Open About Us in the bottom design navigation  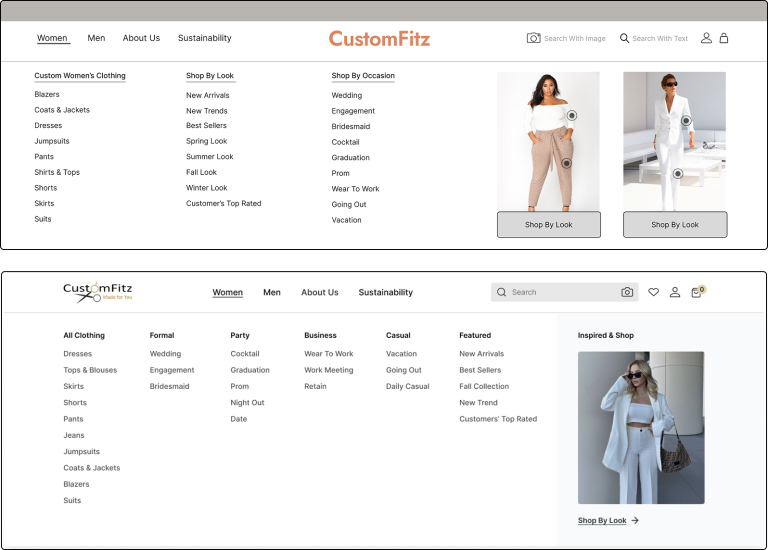click(320, 292)
